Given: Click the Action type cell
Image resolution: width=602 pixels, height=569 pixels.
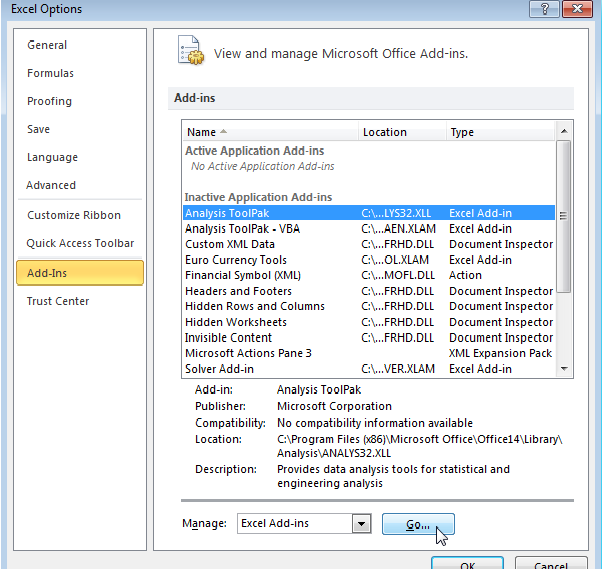Looking at the screenshot, I should (465, 275).
